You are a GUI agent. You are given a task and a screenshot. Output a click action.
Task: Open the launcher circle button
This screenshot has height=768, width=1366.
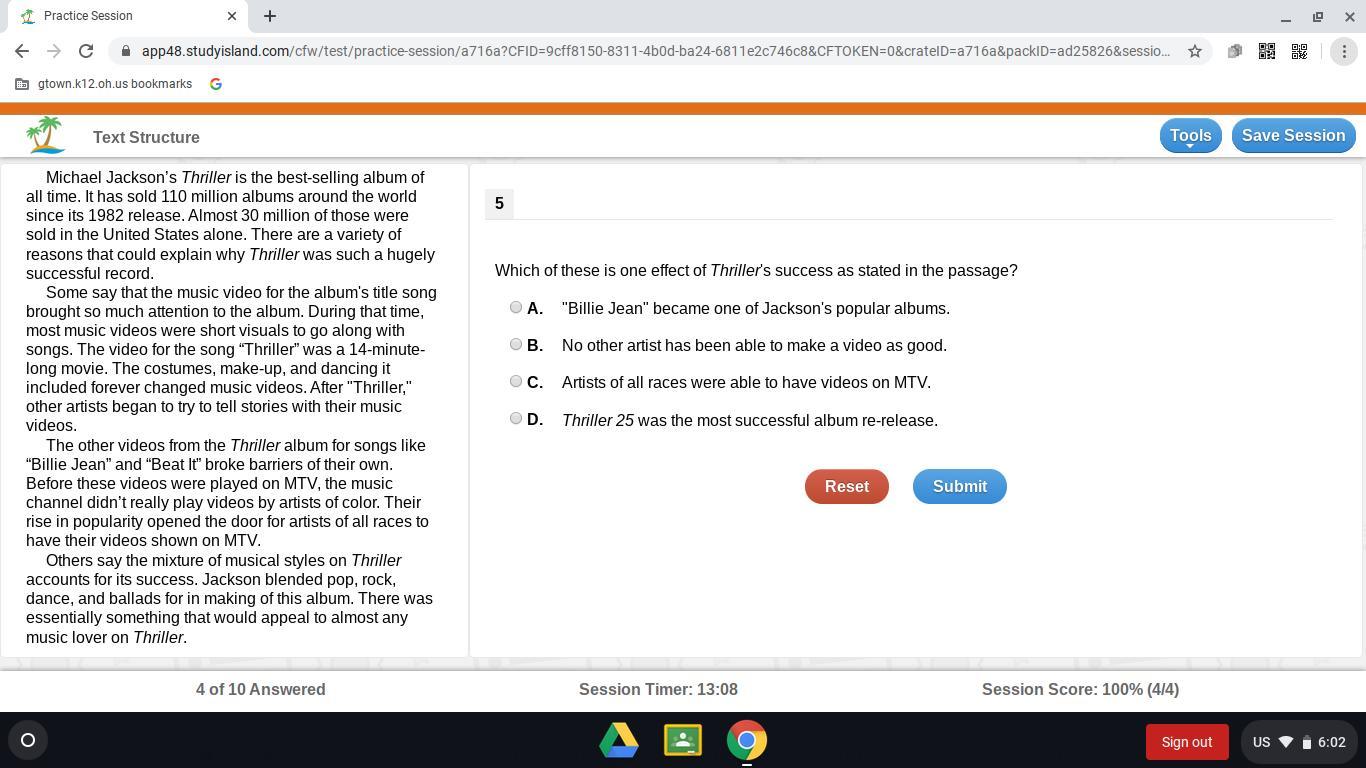[28, 740]
